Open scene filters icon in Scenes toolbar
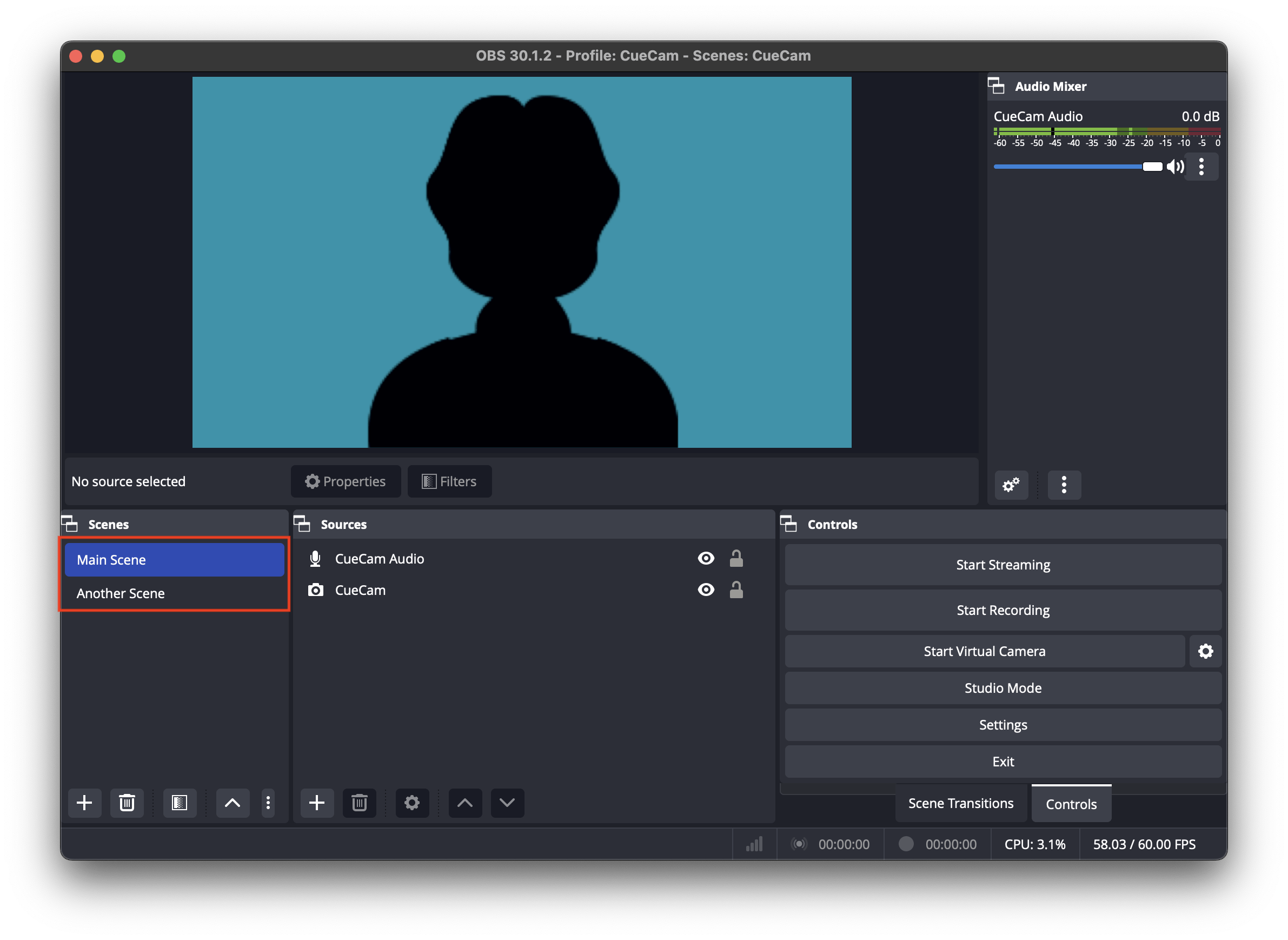Screen dimensions: 1288x940 pyautogui.click(x=179, y=803)
